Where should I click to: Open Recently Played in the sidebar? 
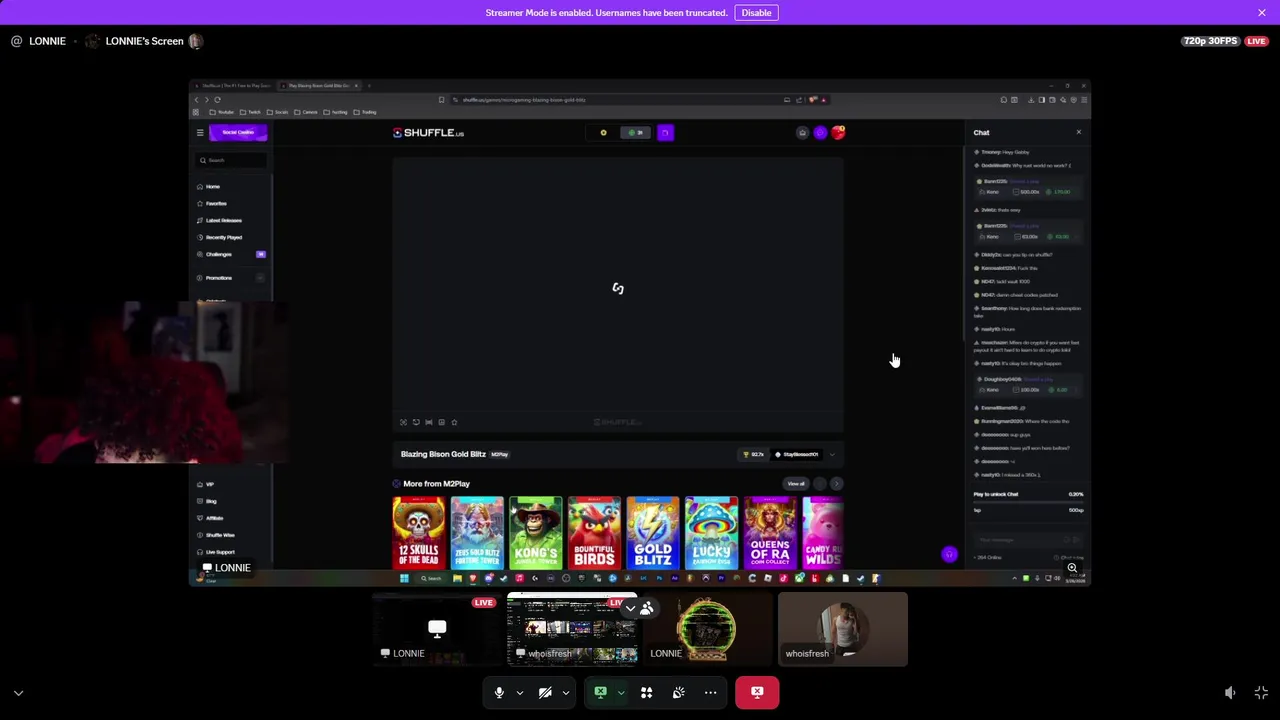click(x=223, y=237)
